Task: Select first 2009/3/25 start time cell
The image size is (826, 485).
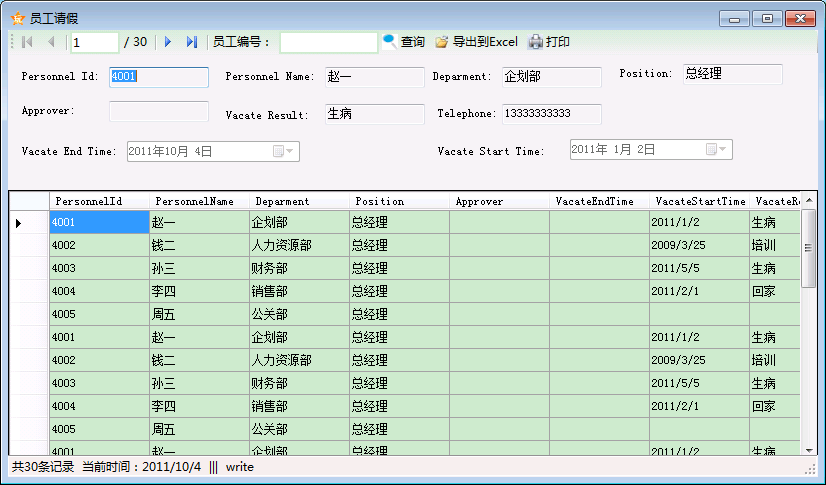Action: pos(700,245)
